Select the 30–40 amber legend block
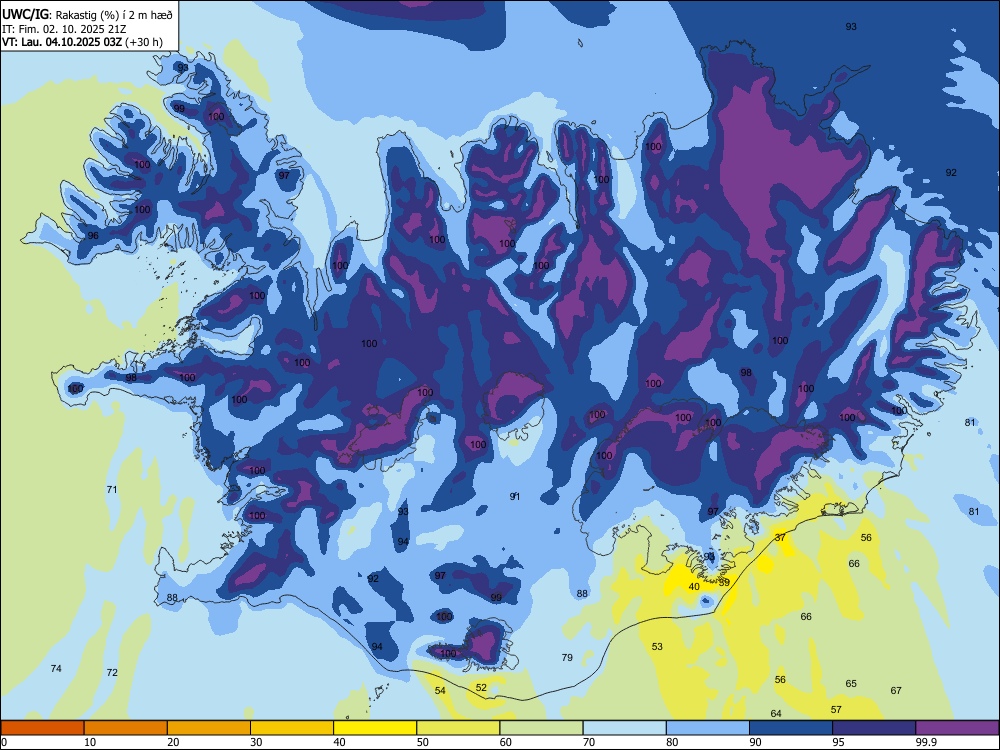 [x=292, y=728]
